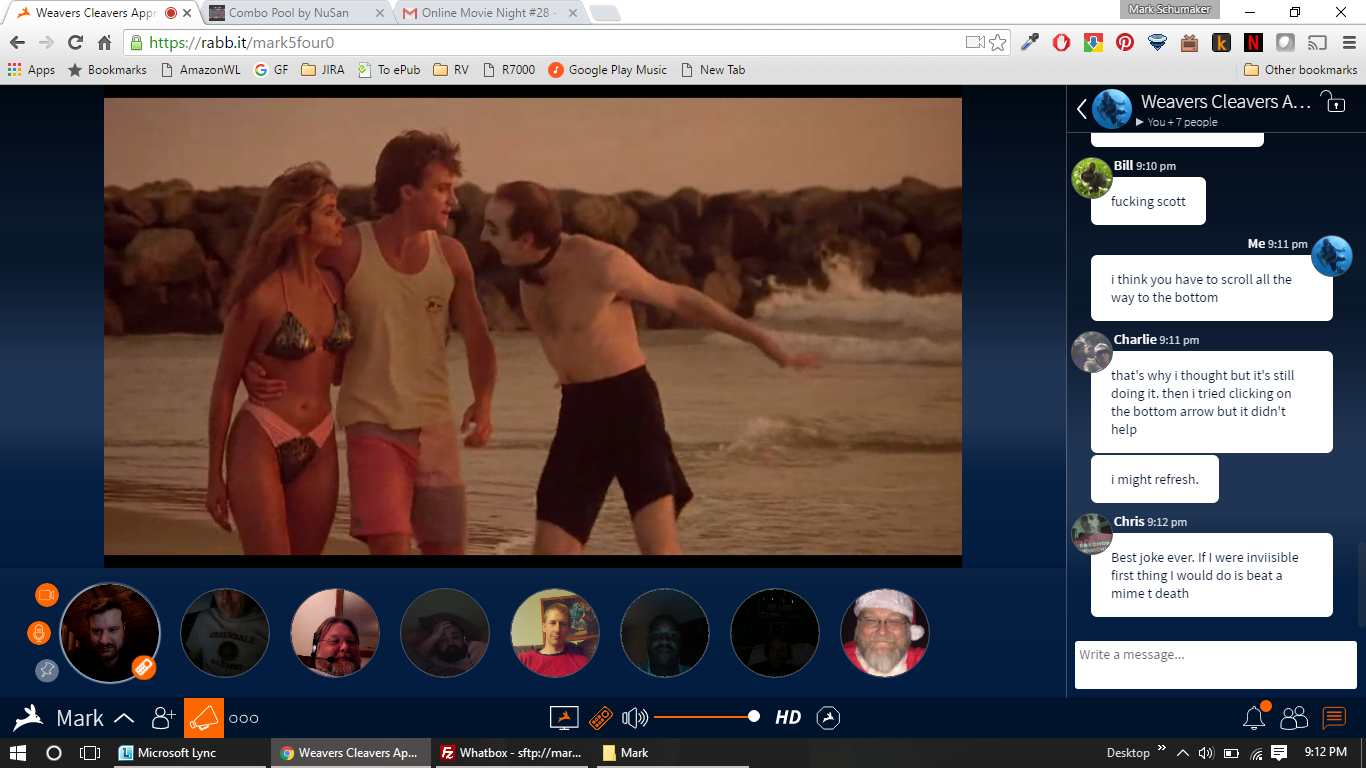
Task: Toggle the microphone button
Action: (39, 633)
